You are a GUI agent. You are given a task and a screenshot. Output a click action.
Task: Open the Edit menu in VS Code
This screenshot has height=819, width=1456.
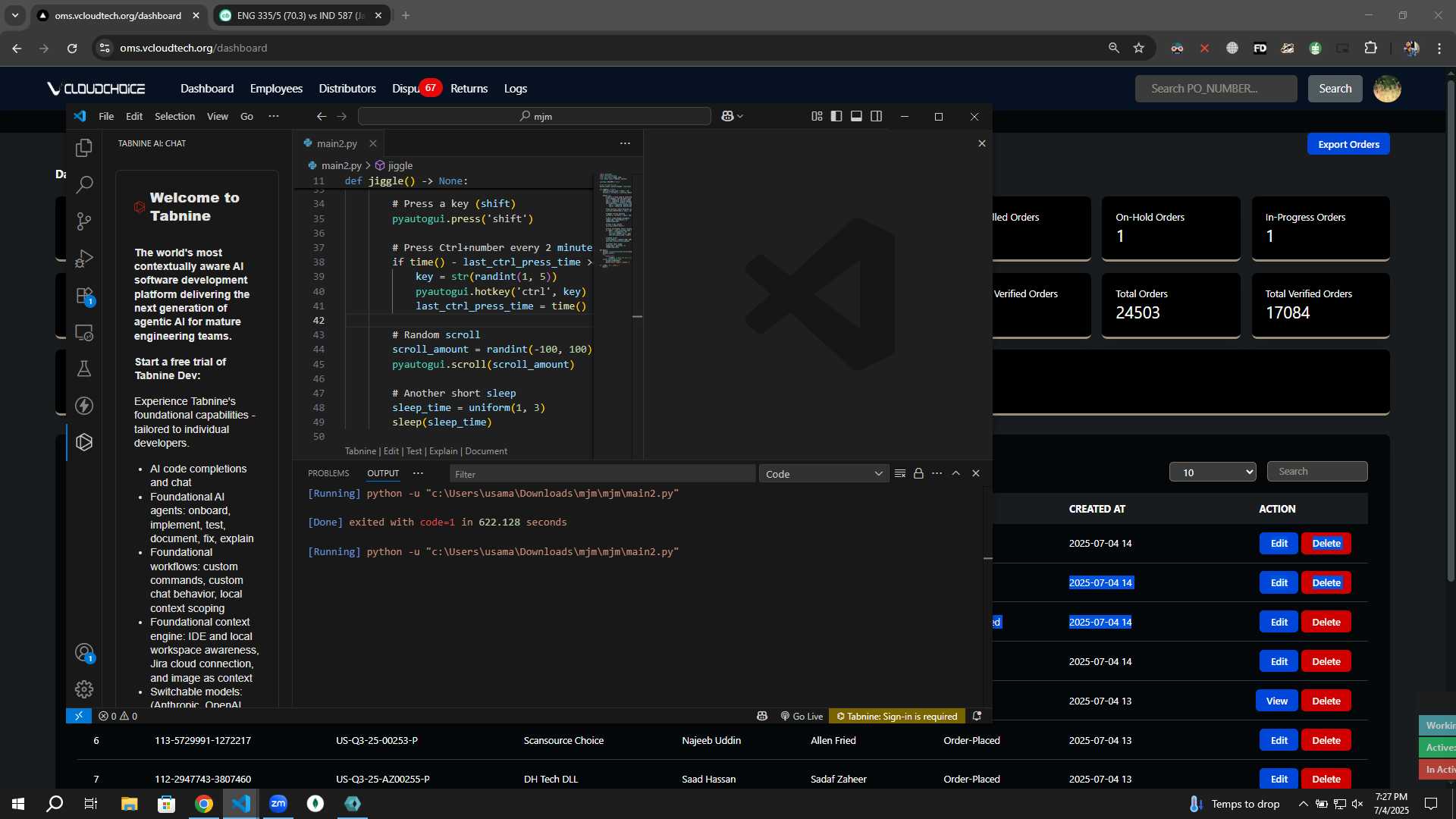click(134, 116)
